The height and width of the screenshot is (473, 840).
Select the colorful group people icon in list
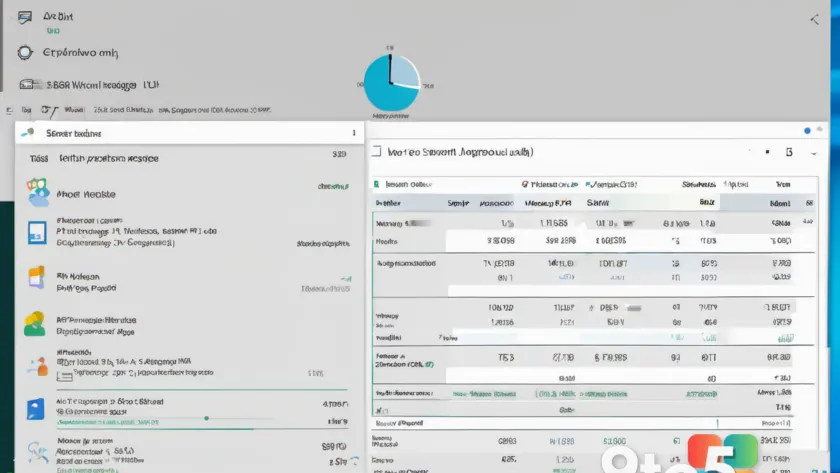point(38,192)
